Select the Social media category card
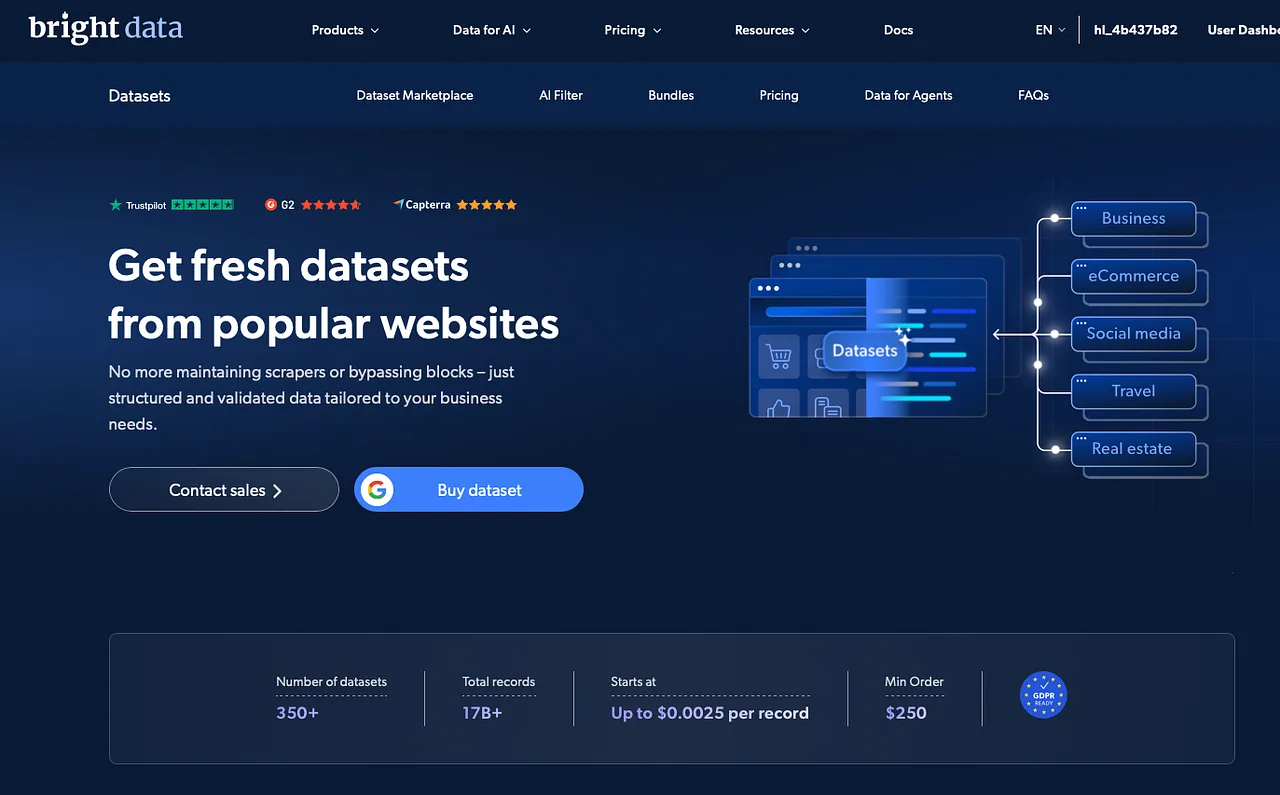 tap(1133, 334)
